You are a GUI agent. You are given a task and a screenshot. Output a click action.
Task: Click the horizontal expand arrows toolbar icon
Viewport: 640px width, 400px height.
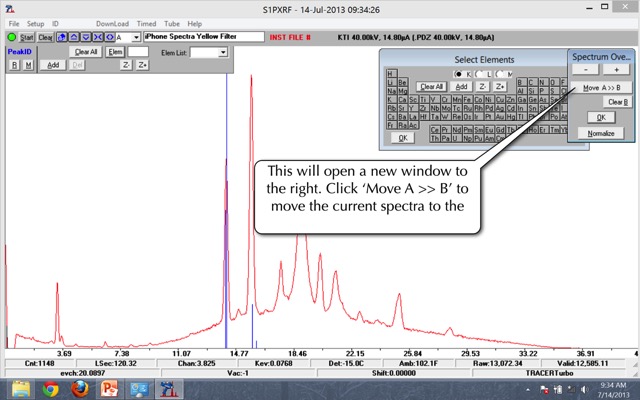(110, 37)
